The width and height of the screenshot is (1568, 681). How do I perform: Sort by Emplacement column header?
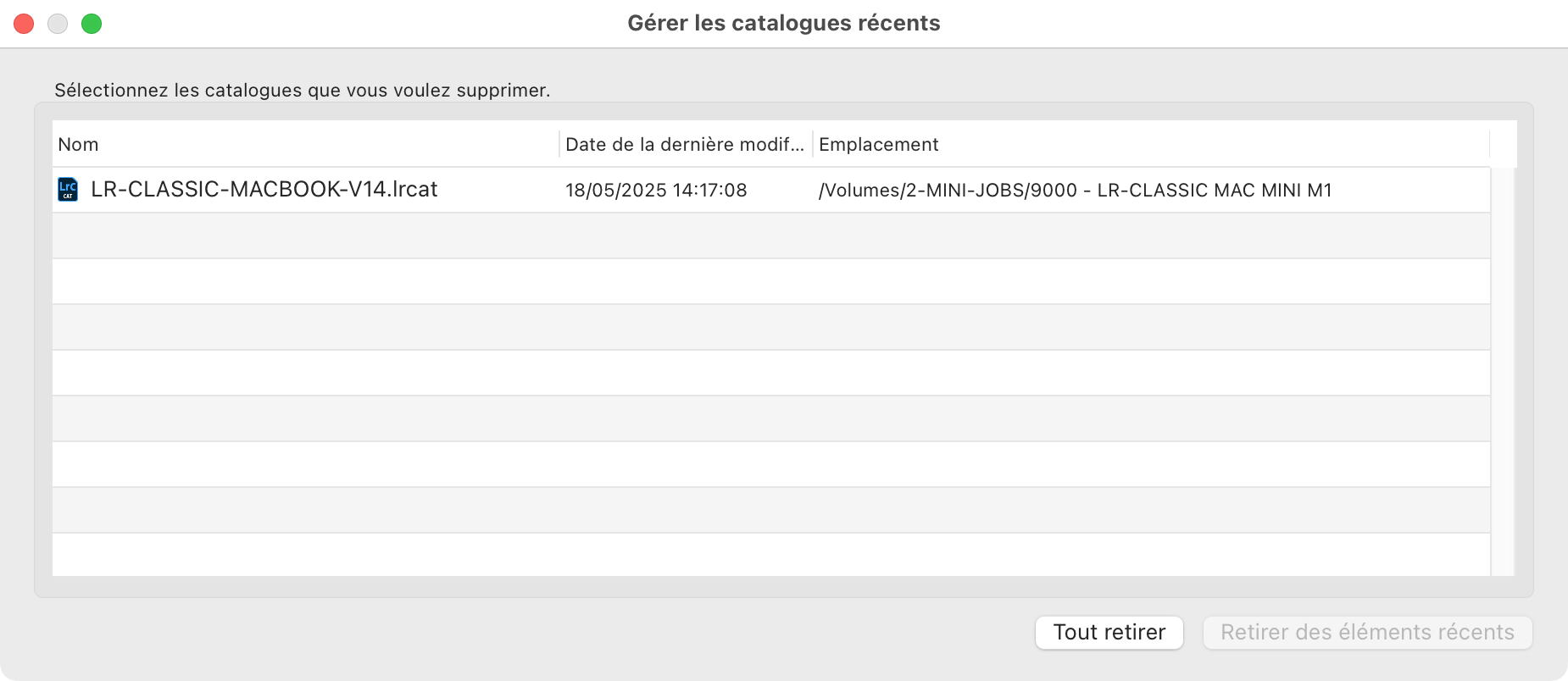click(1151, 144)
